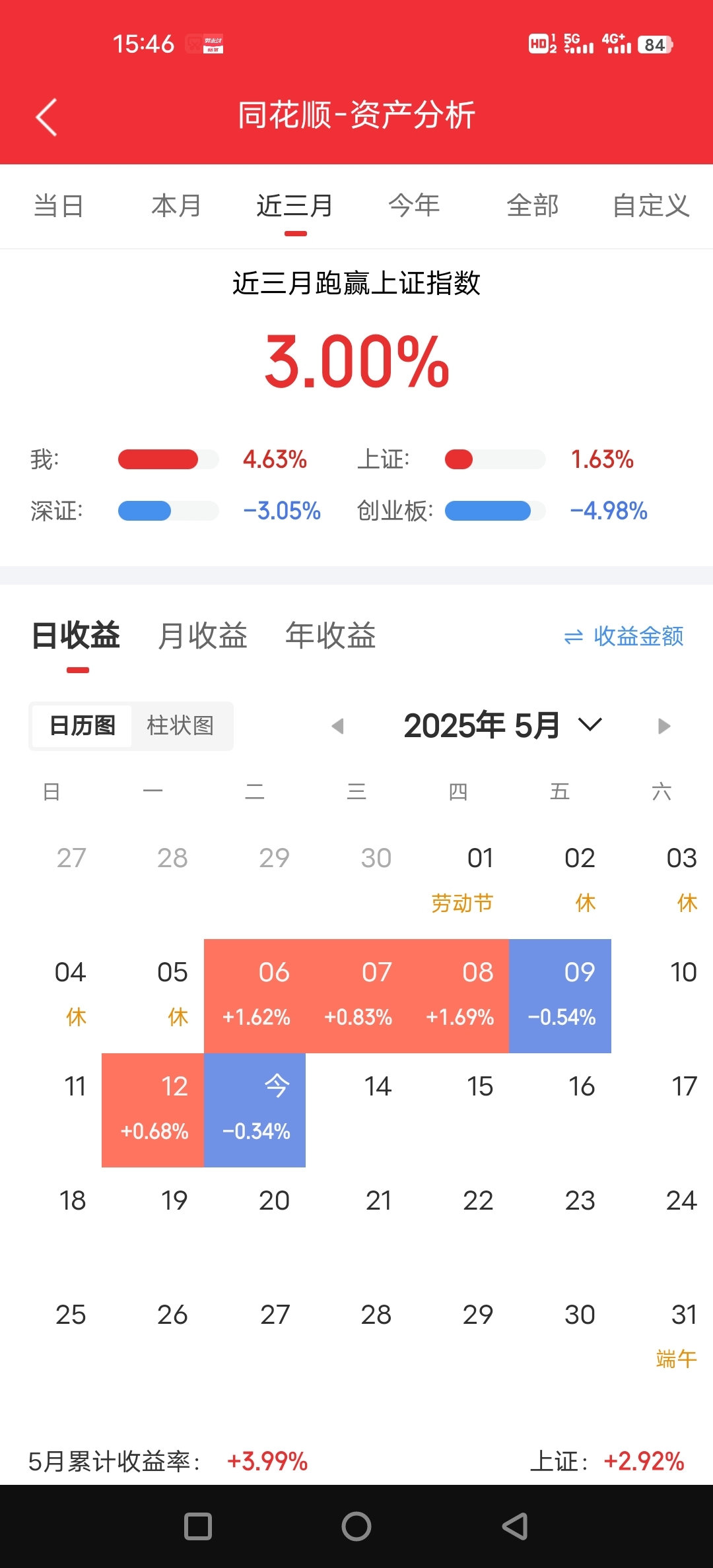
Task: Open today's cell showing −0.34%
Action: (x=255, y=1110)
